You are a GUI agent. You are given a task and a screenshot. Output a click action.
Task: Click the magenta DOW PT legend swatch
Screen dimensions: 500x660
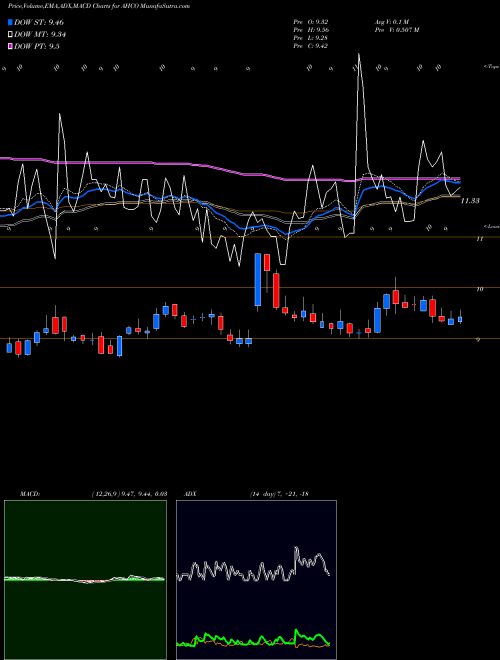11,46
